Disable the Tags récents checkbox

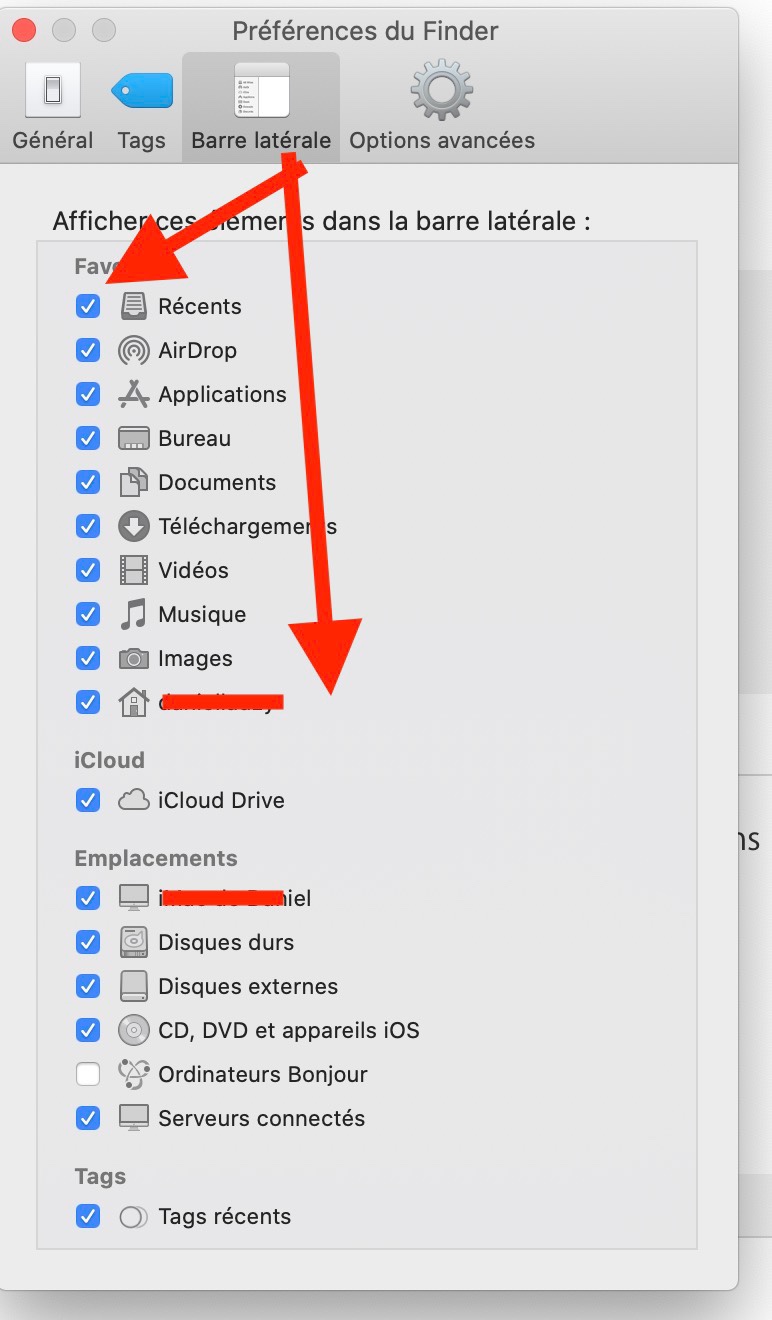tap(88, 1216)
